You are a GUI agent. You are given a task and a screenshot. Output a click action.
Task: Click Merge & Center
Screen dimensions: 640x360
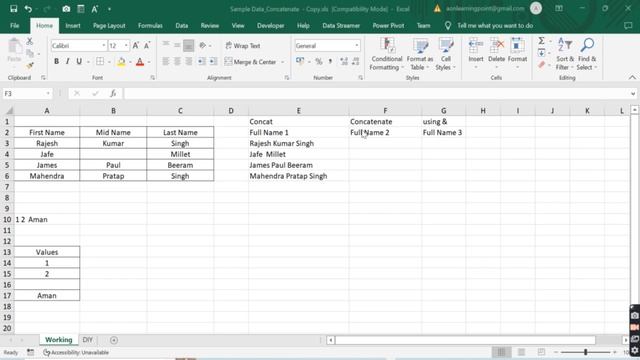point(251,62)
